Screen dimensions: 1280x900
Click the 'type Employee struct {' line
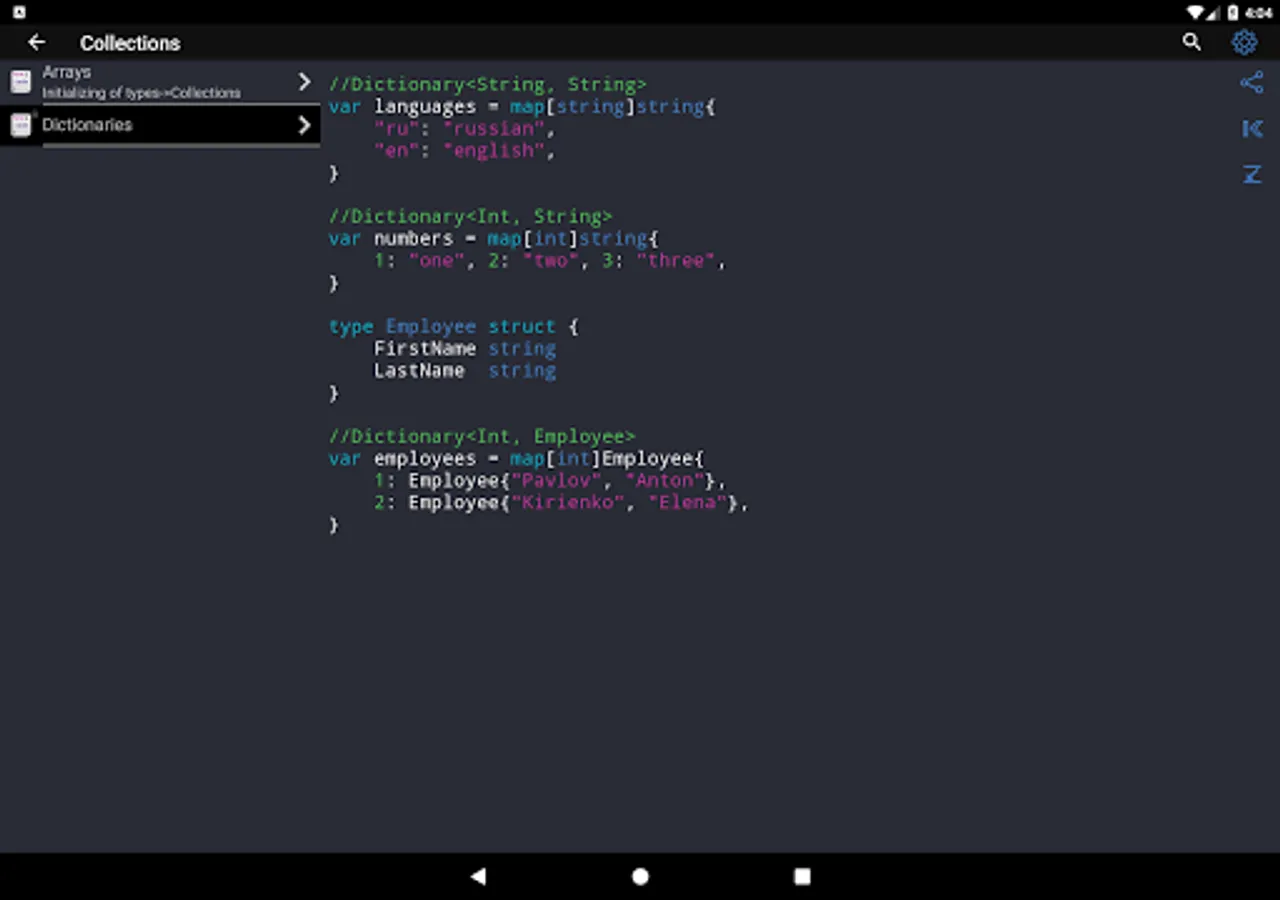[x=454, y=326]
